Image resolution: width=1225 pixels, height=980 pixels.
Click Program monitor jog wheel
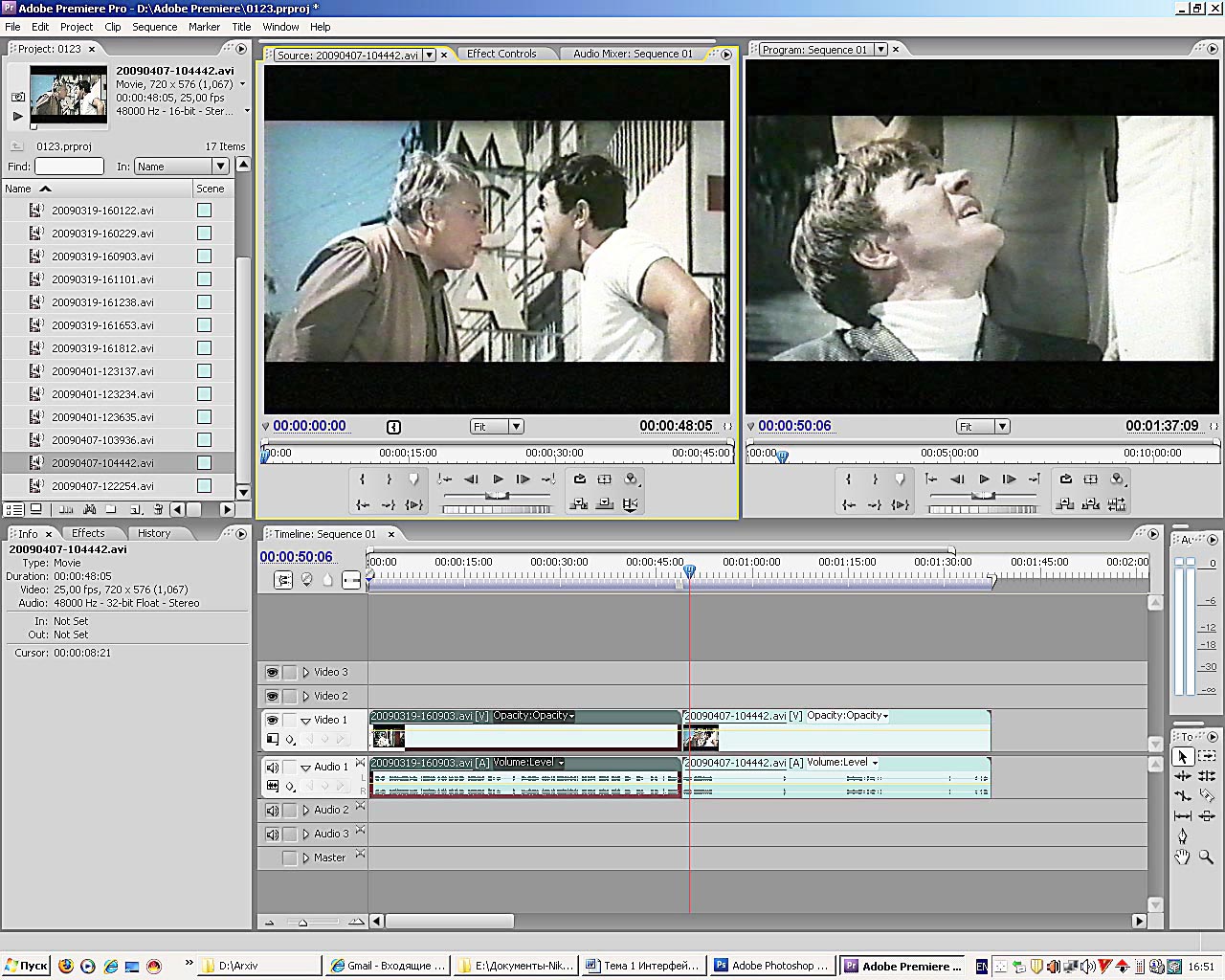pyautogui.click(x=983, y=509)
